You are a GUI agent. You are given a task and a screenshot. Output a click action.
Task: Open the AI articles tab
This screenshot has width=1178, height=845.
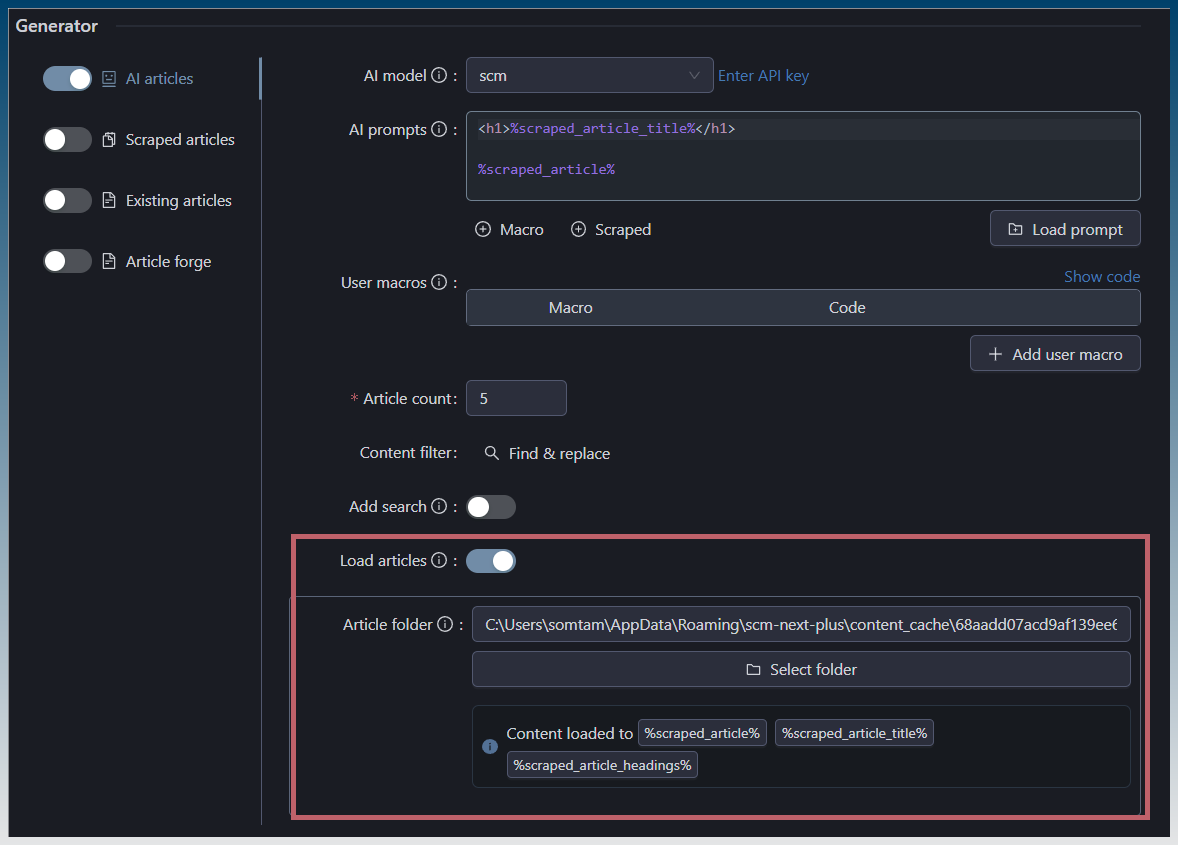click(159, 79)
